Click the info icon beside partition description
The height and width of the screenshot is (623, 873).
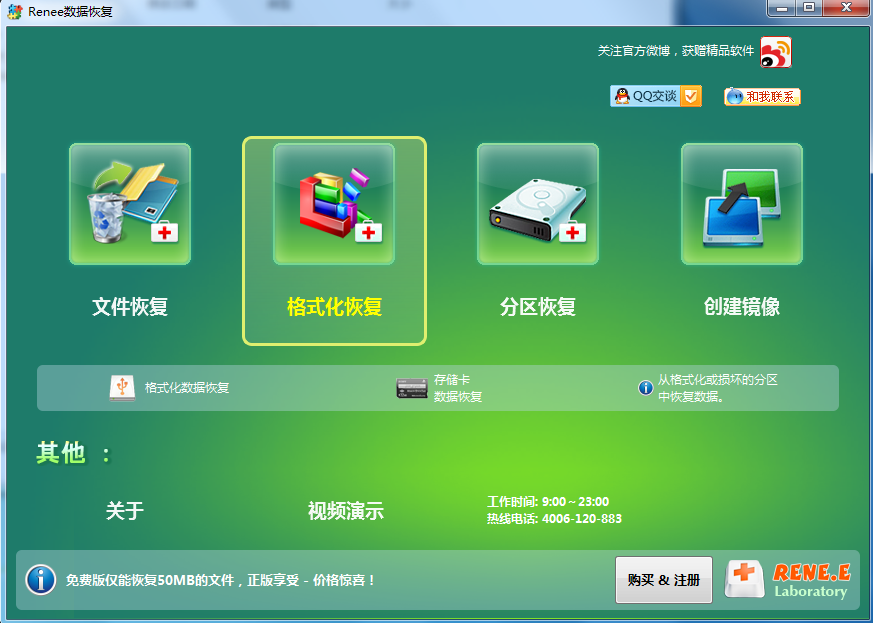coord(646,388)
